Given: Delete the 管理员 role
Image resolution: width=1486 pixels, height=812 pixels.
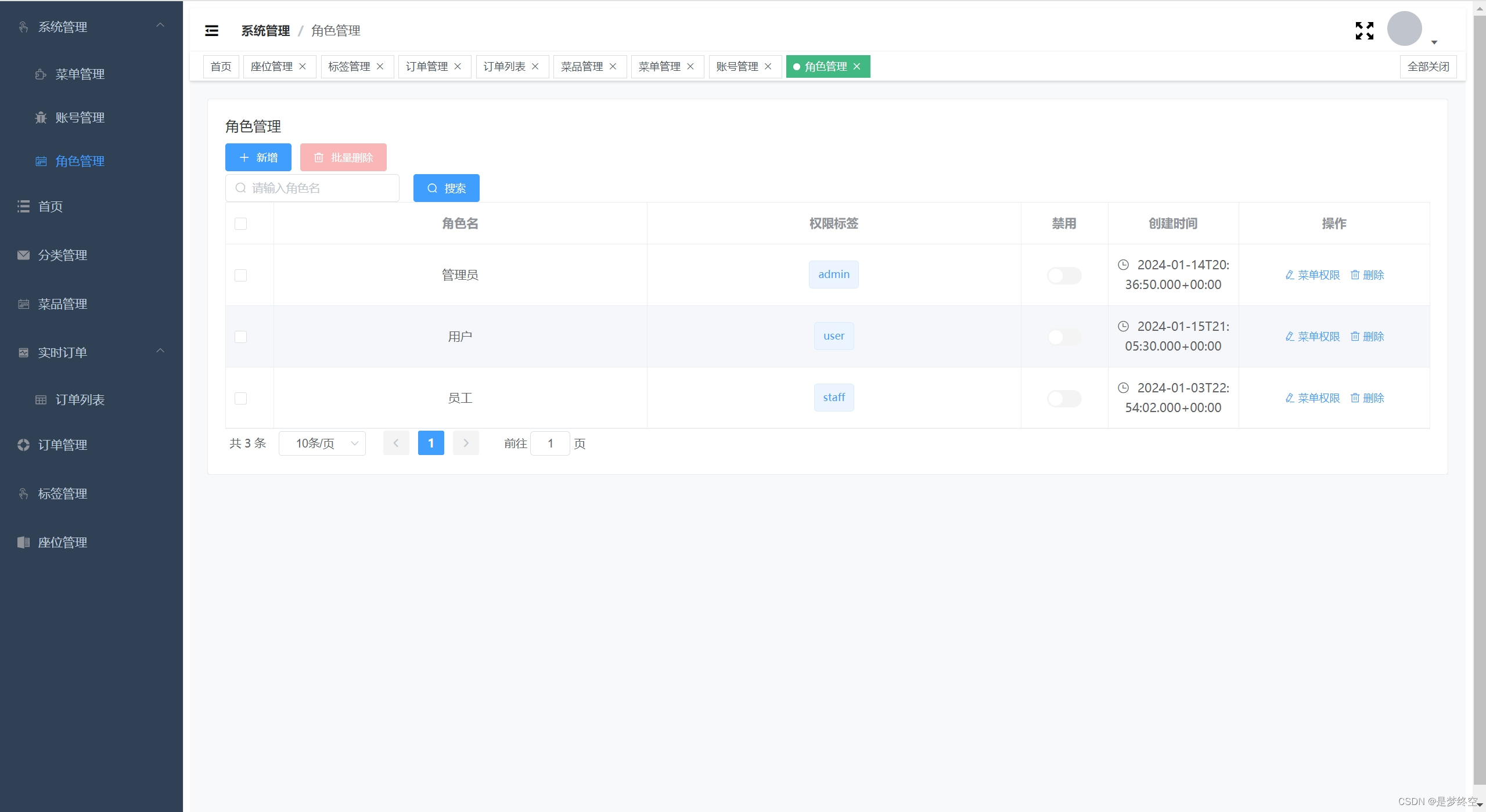Looking at the screenshot, I should [x=1368, y=275].
